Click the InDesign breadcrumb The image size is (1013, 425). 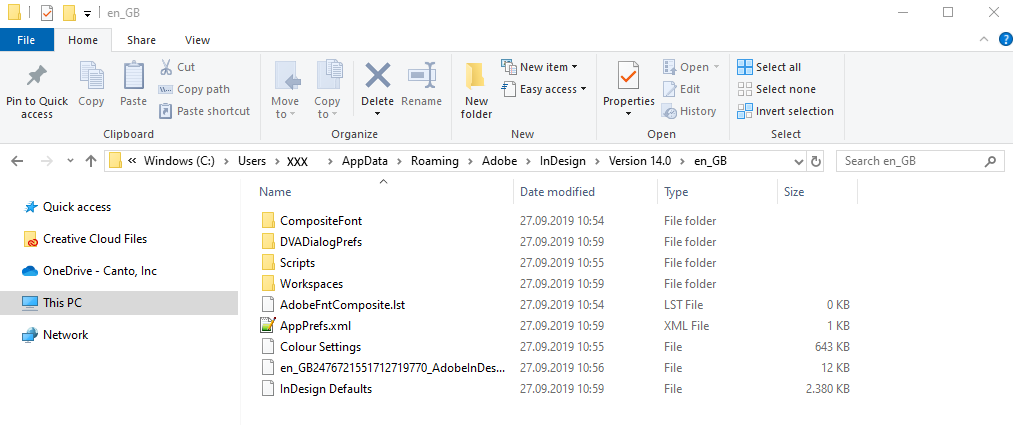(x=563, y=161)
